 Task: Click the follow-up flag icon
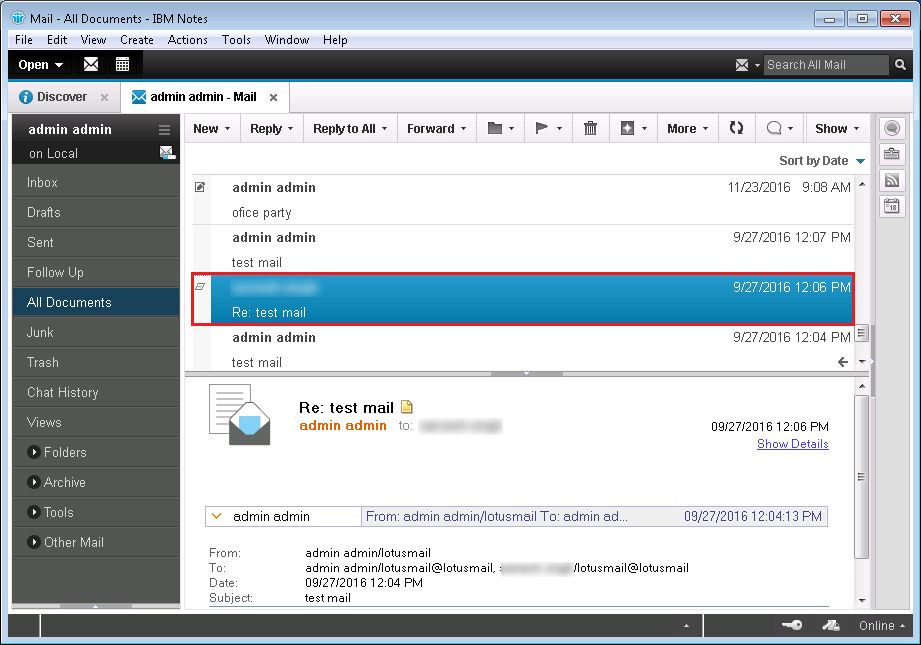click(x=542, y=128)
